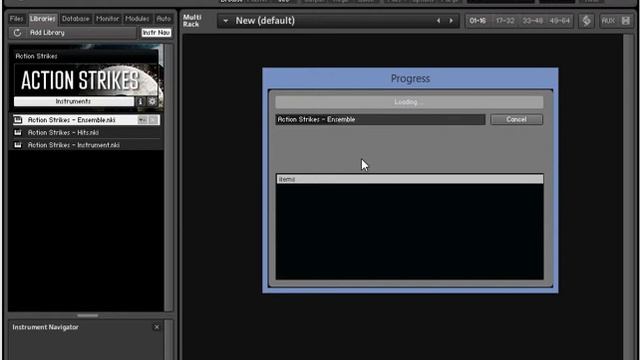640x360 pixels.
Task: Open the Ensemble.nki row dropdown arrow
Action: pos(142,120)
